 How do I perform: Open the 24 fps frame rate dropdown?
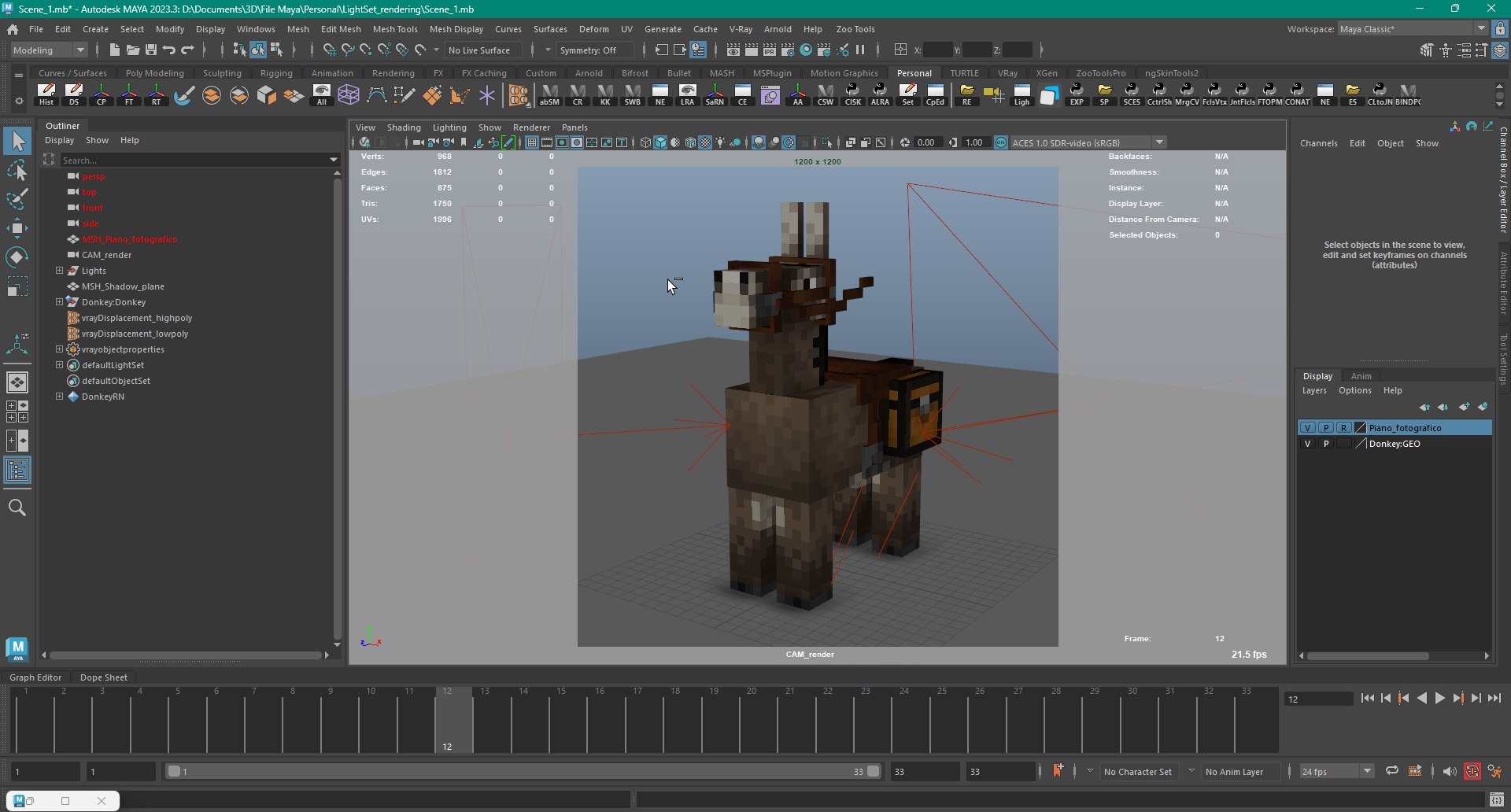coord(1336,771)
